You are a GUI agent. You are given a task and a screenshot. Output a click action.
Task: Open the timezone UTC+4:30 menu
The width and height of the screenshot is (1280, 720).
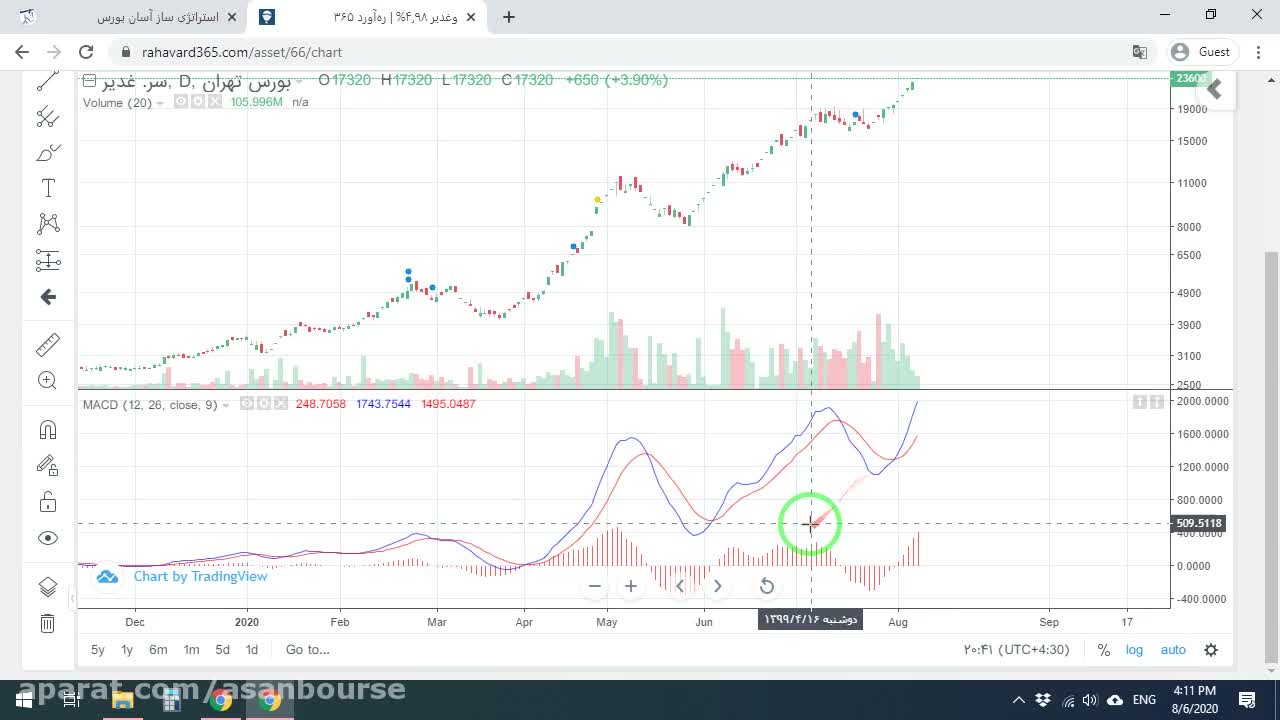pos(1017,650)
